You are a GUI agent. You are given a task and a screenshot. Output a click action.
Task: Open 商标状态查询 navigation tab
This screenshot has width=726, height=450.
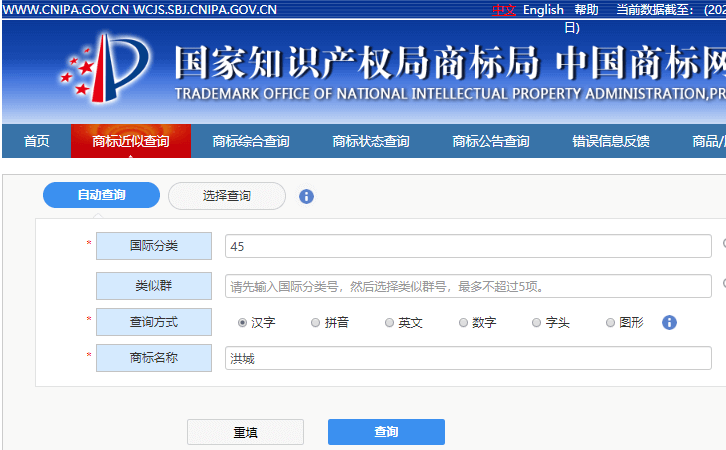(370, 141)
